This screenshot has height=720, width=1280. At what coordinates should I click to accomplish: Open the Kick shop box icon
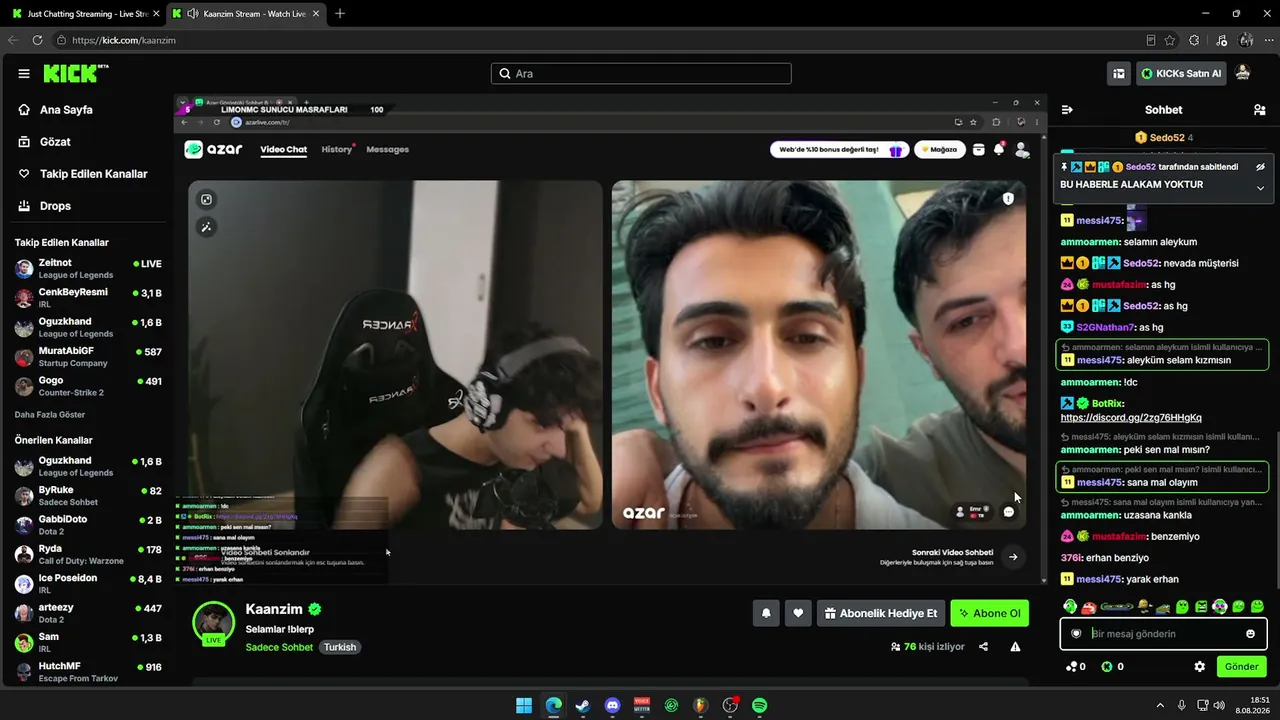click(1119, 74)
